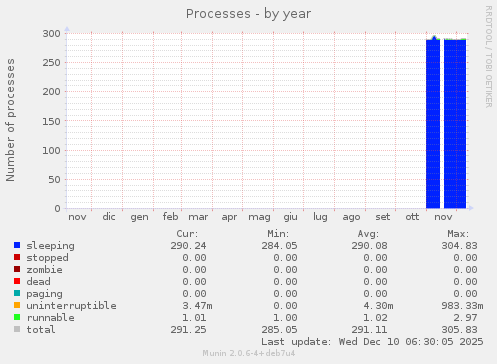The width and height of the screenshot is (497, 364).
Task: Click the teal paging legend swatch
Action: coord(17,293)
